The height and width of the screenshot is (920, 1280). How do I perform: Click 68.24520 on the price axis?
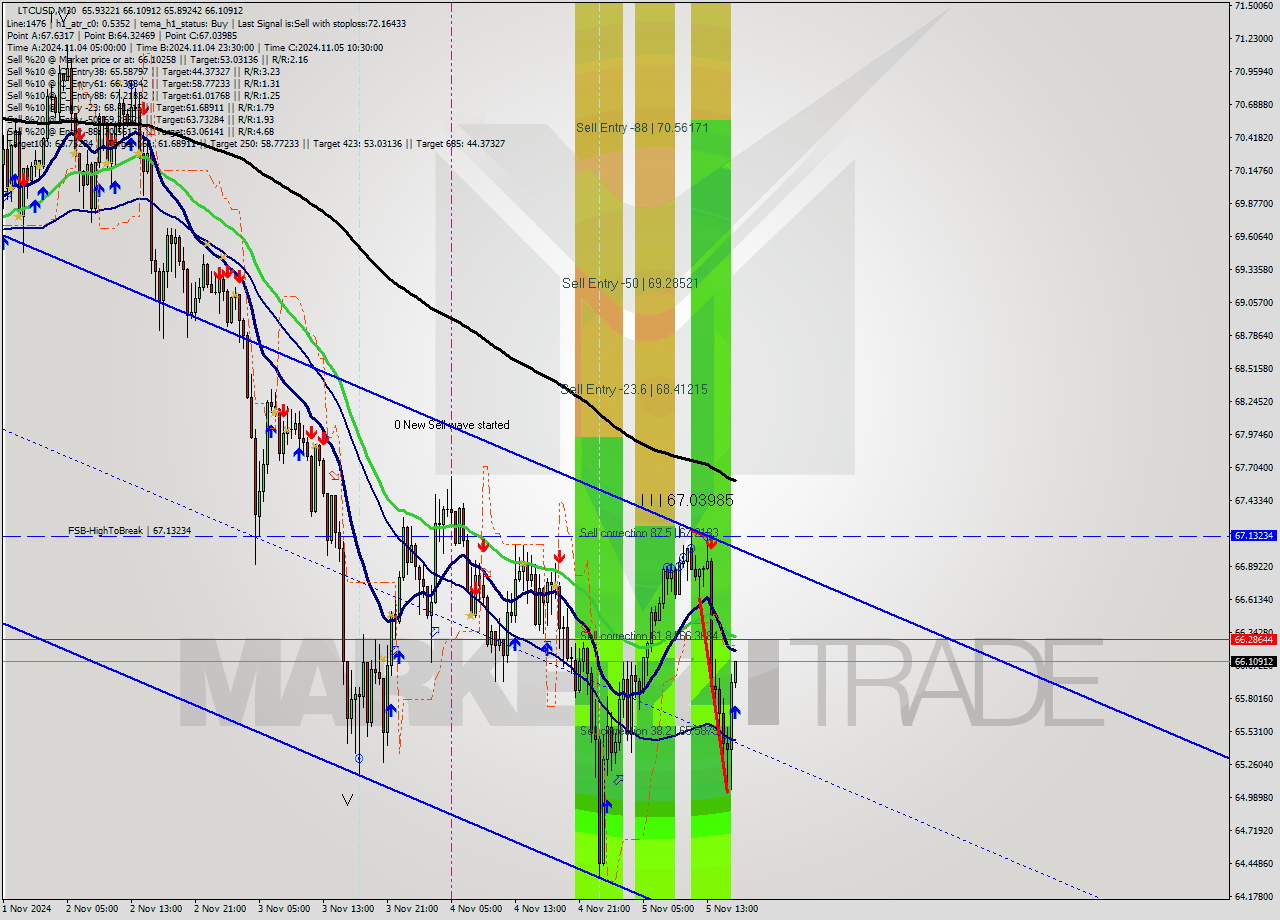1253,401
